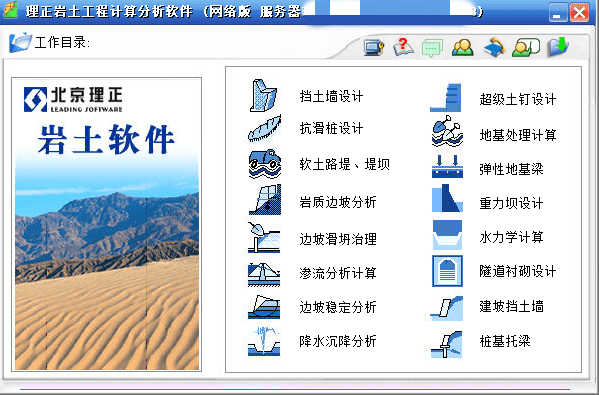Open the 挡土墙设计 retaining wall icon

coord(264,96)
